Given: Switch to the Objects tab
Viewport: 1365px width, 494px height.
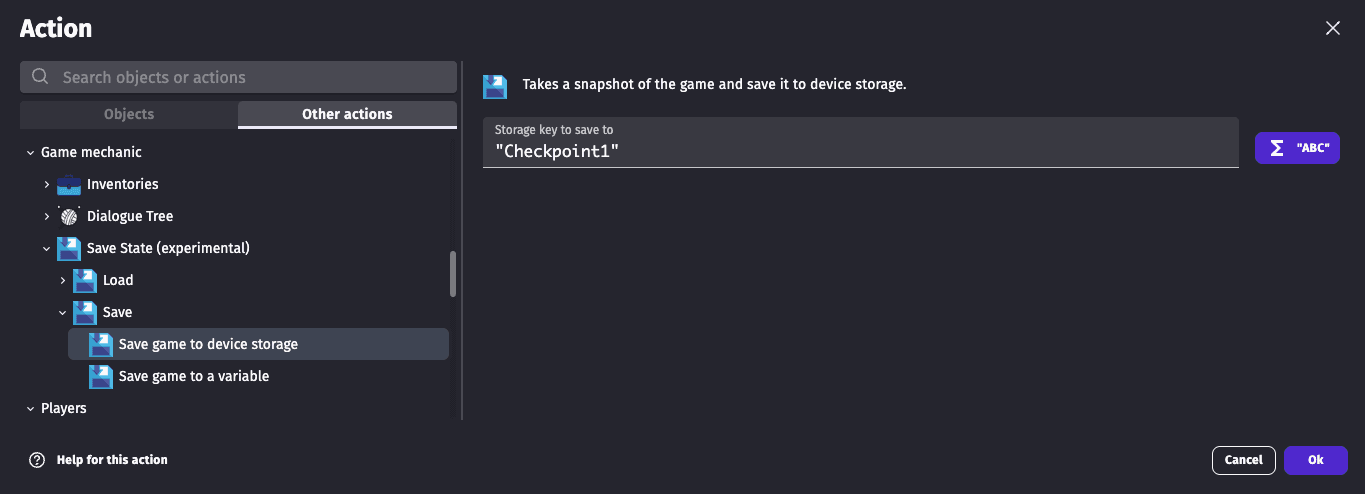Looking at the screenshot, I should coord(129,114).
